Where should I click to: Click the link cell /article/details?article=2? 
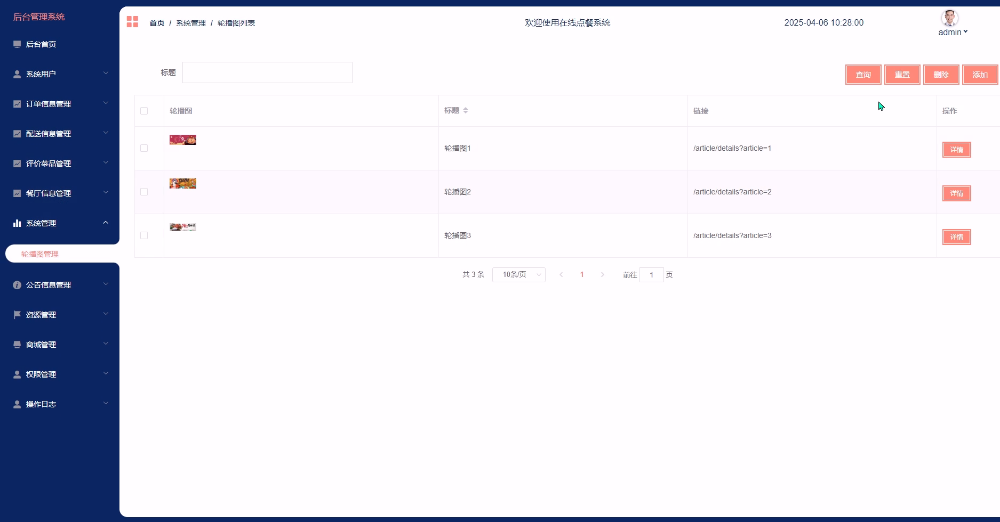(x=732, y=192)
